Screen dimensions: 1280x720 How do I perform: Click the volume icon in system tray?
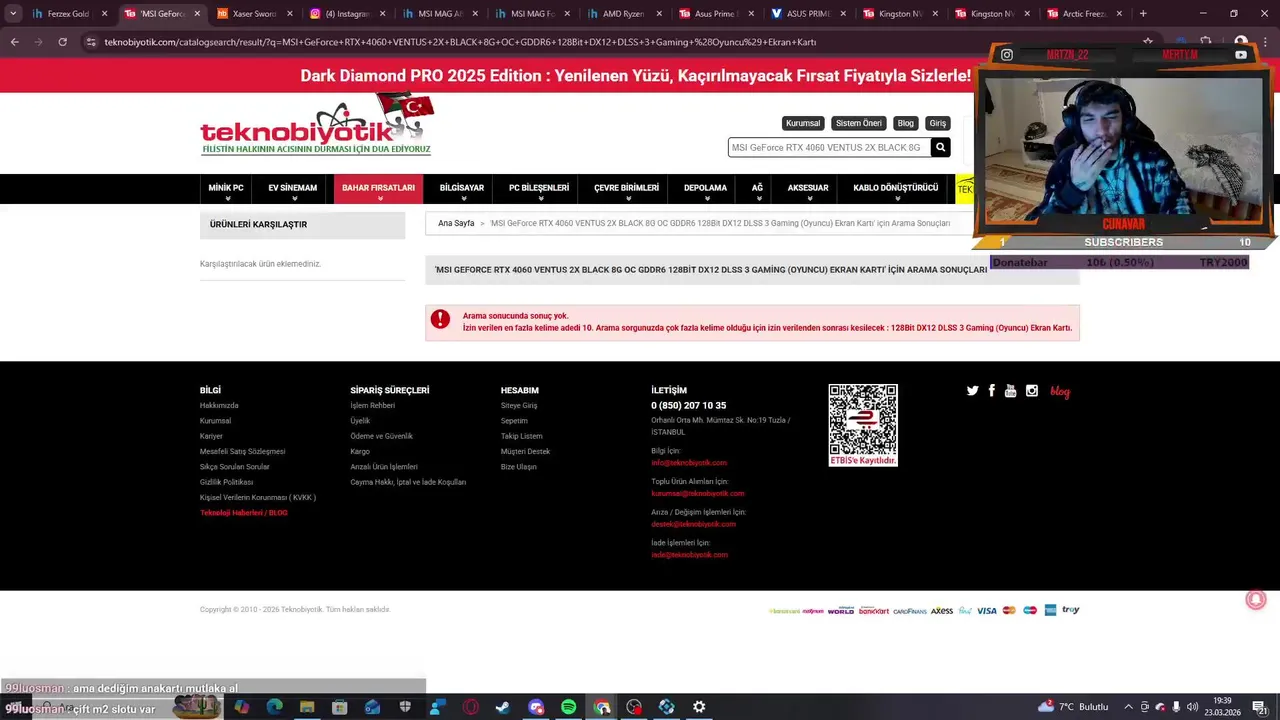pos(1192,707)
